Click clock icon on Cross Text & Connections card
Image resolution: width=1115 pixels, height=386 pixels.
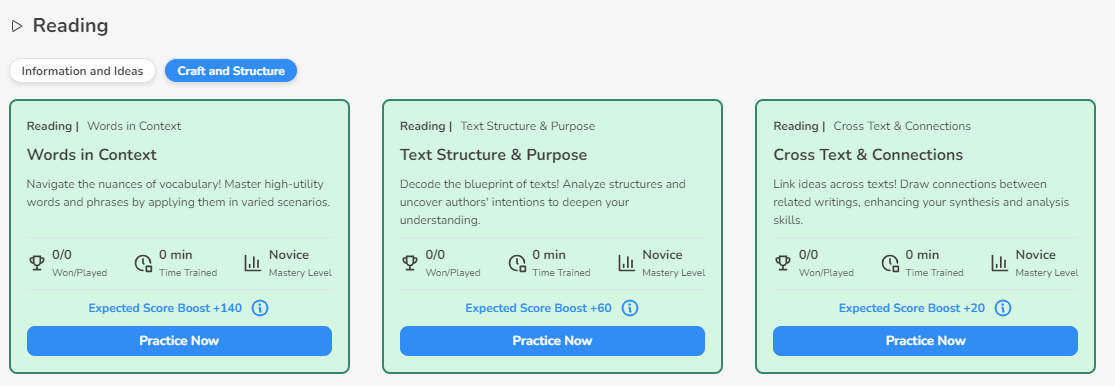[x=890, y=264]
